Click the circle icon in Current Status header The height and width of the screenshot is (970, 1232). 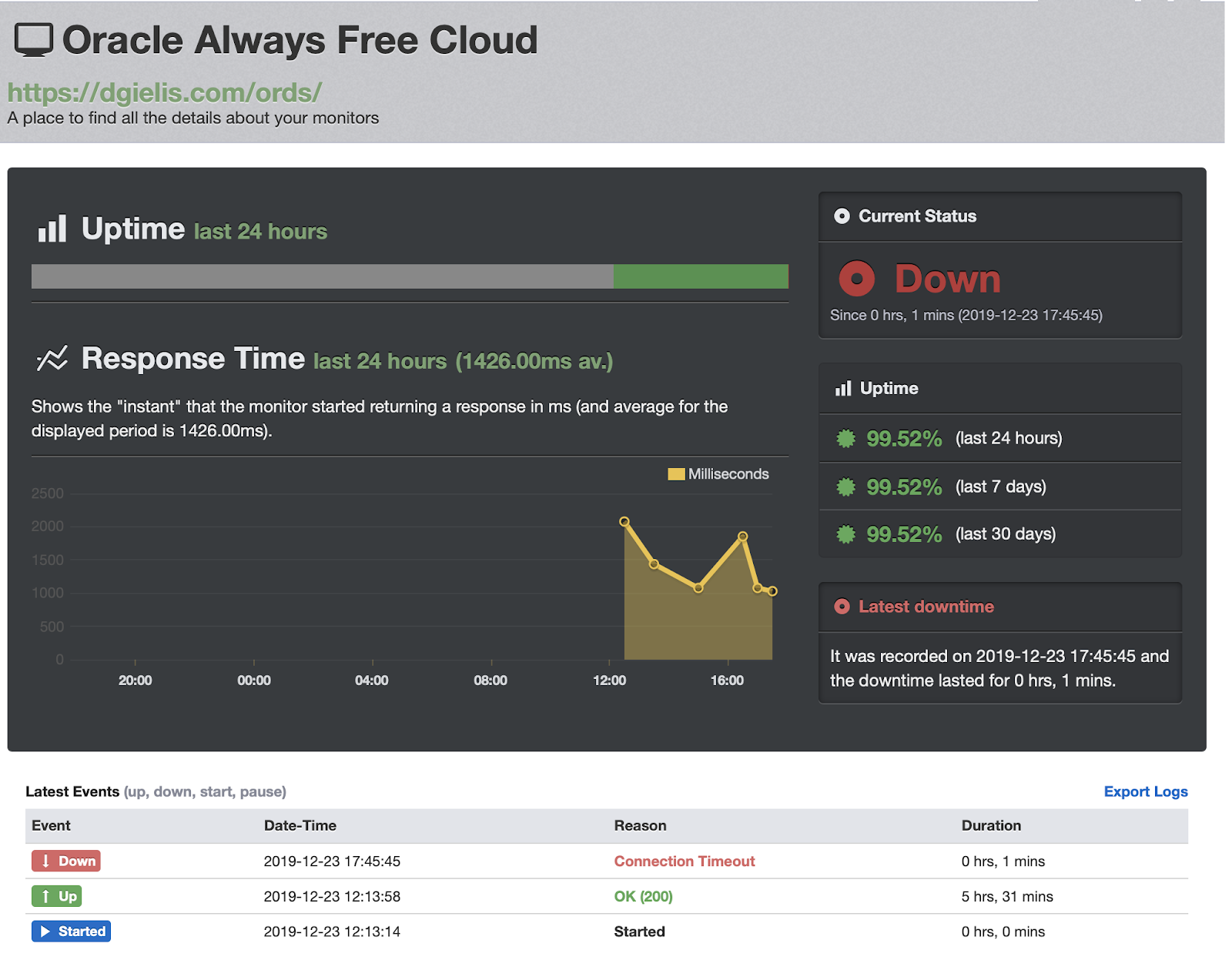point(842,216)
